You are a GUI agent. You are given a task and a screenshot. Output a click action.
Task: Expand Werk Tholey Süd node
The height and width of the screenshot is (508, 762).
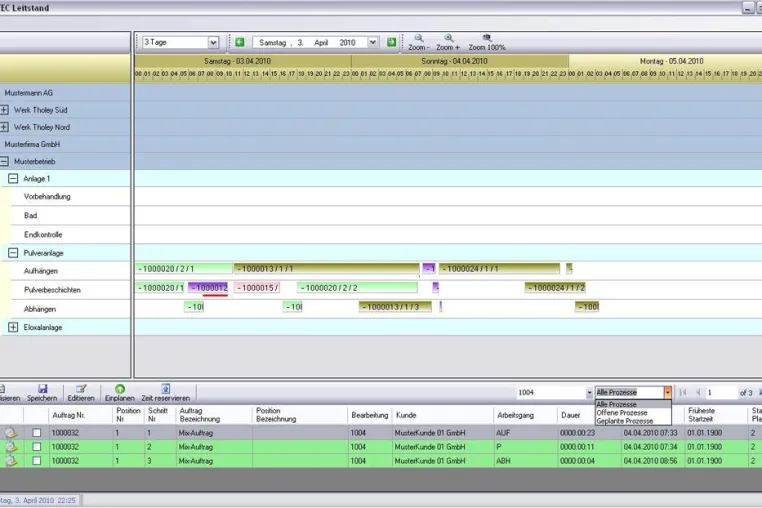click(x=4, y=110)
